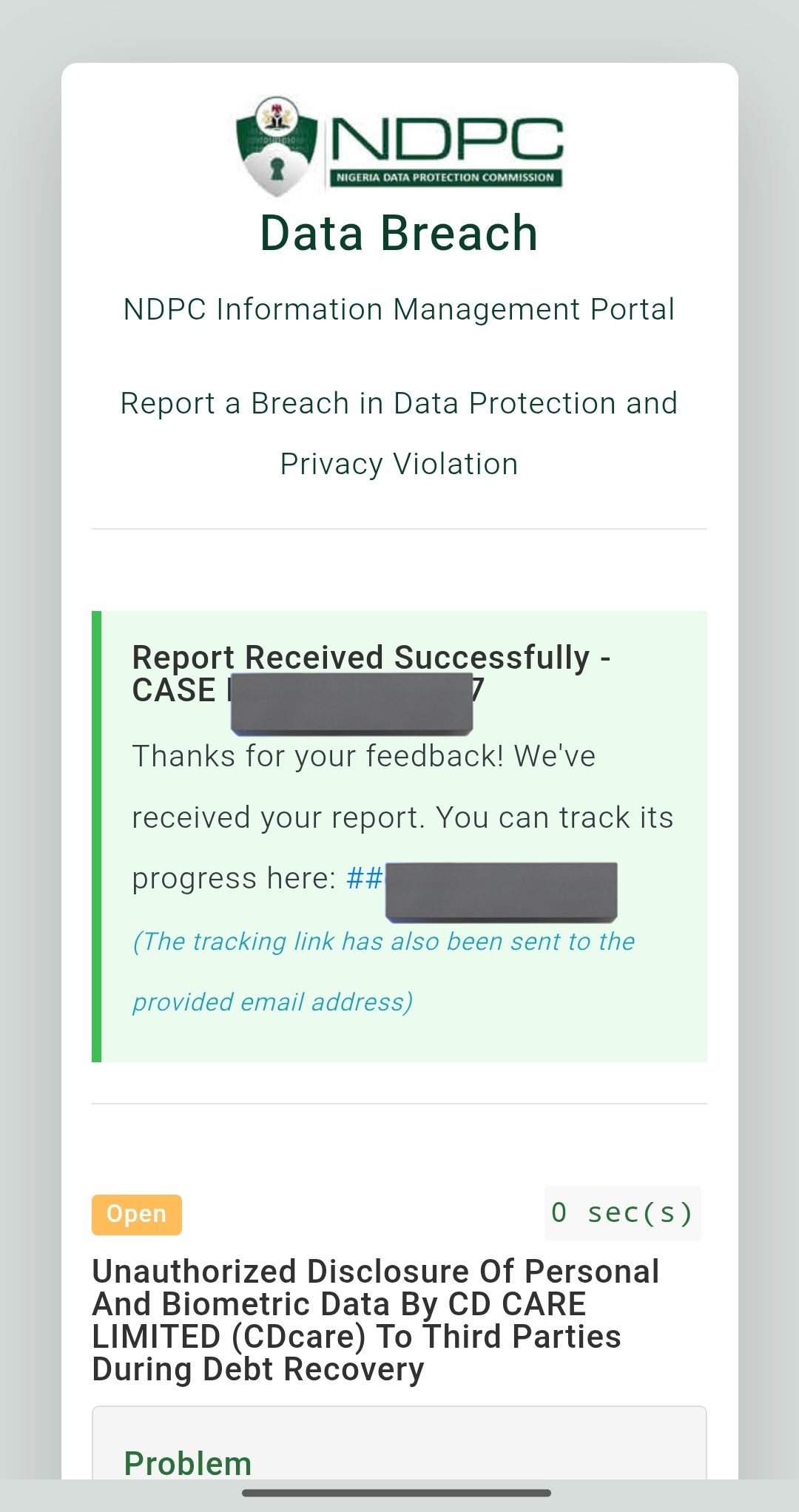Open the Problem section heading
Screen dimensions: 799x1512
click(188, 1462)
